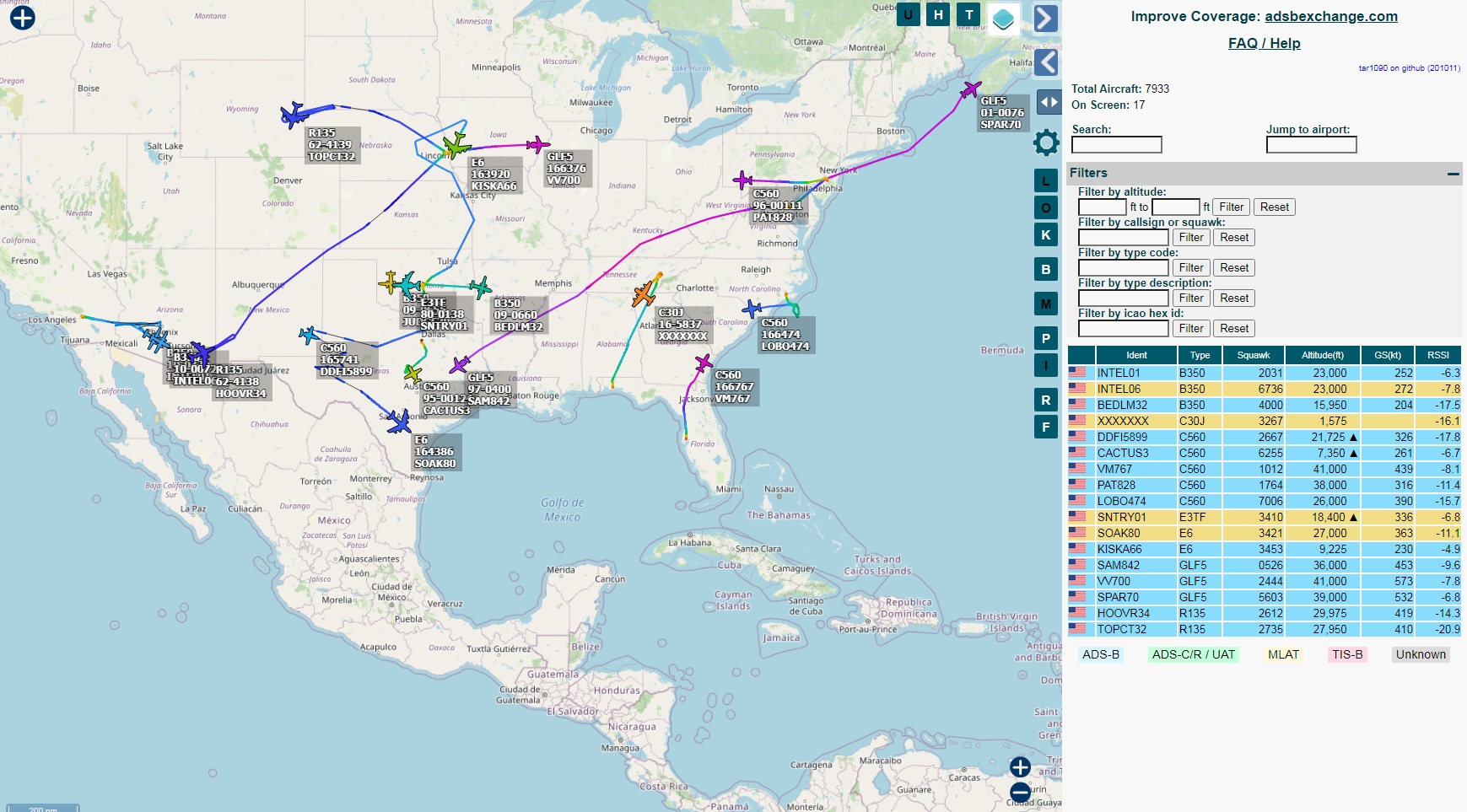Image resolution: width=1467 pixels, height=812 pixels.
Task: Click the right arrow sidebar button
Action: [1045, 18]
